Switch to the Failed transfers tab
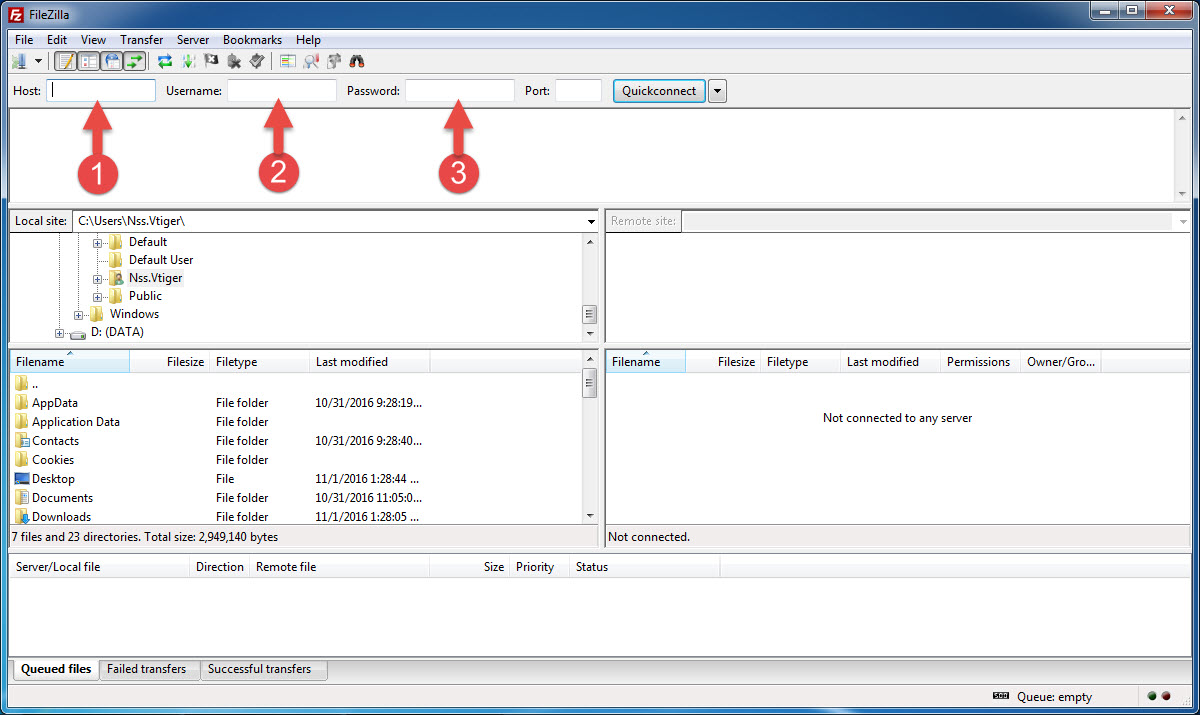The height and width of the screenshot is (715, 1200). (x=148, y=669)
